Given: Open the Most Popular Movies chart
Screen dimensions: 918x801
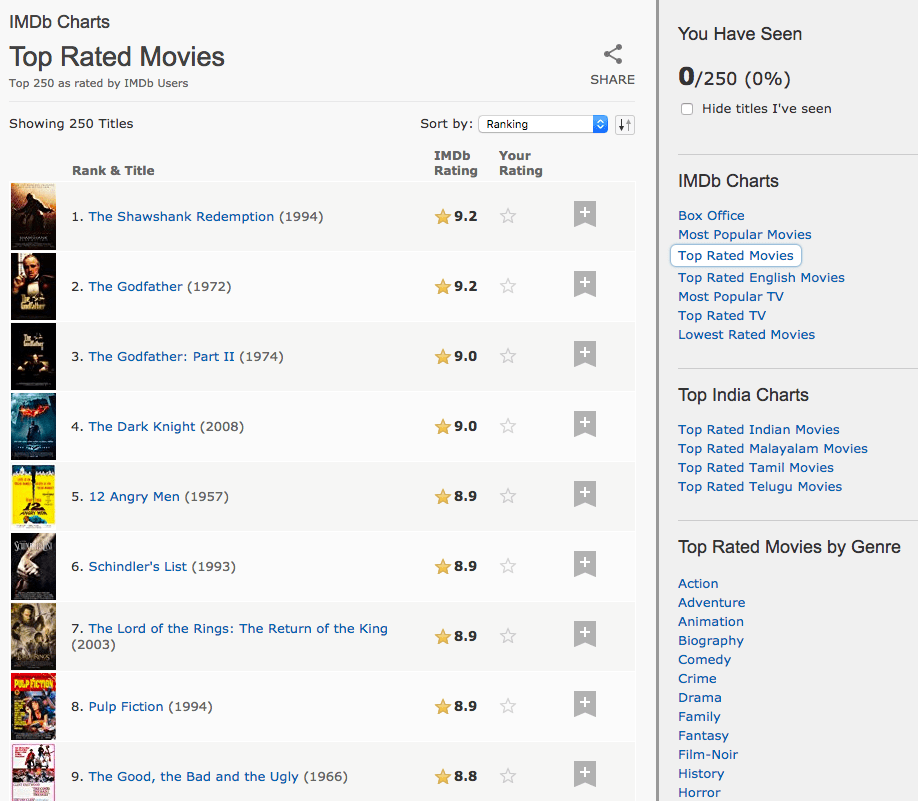Looking at the screenshot, I should point(744,234).
